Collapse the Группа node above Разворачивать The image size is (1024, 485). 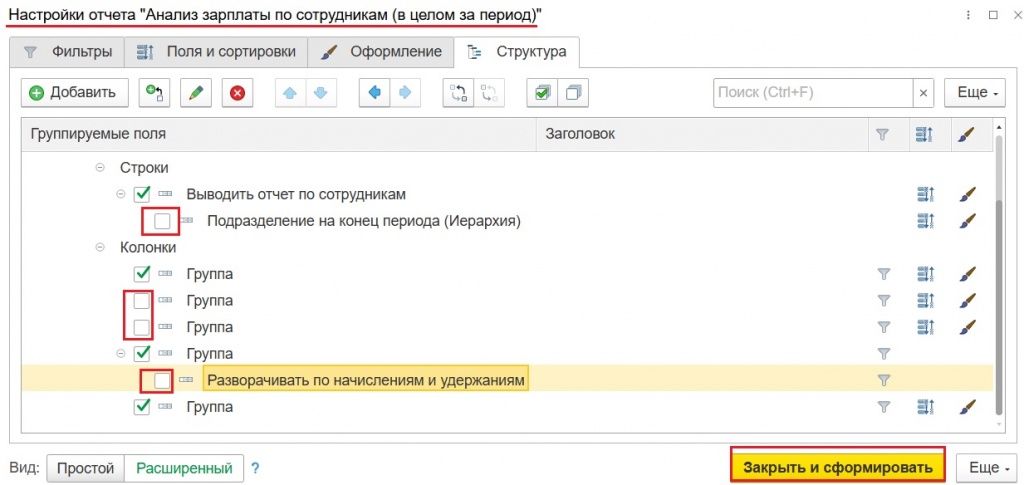click(x=121, y=353)
